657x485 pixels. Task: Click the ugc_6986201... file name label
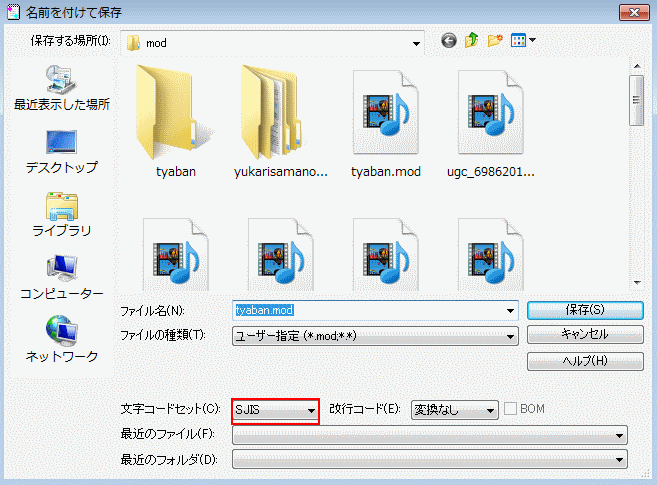(x=491, y=172)
